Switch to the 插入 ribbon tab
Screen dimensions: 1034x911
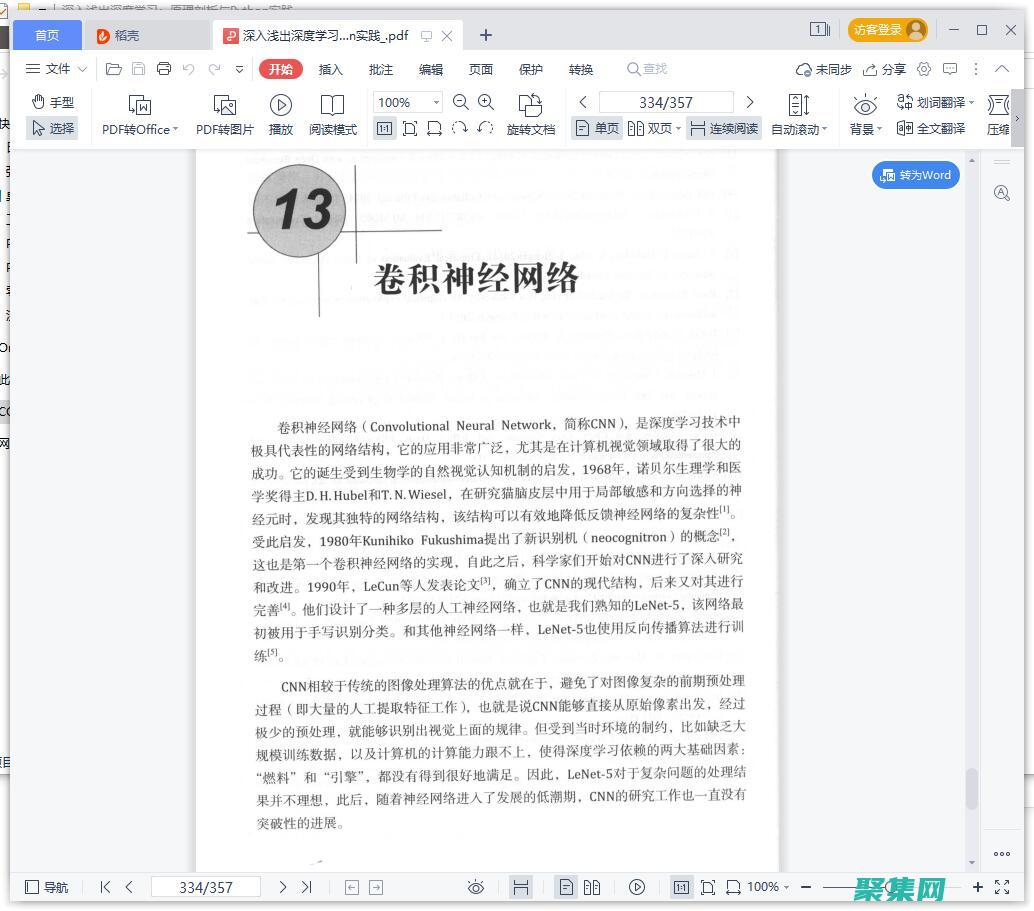[330, 69]
